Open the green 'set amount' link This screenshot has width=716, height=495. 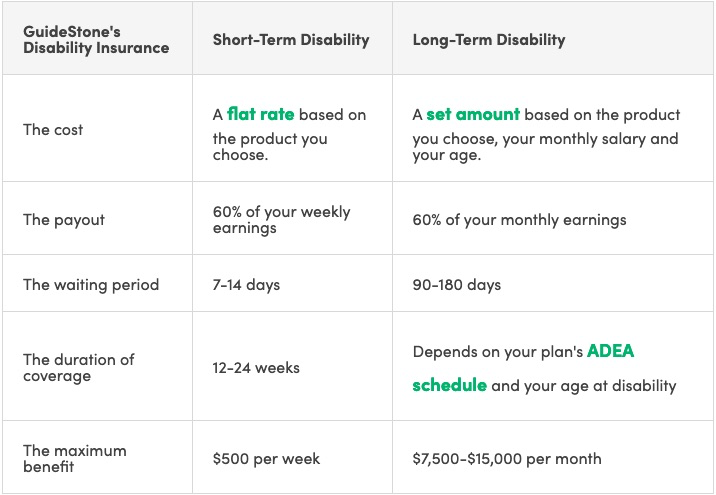(473, 114)
